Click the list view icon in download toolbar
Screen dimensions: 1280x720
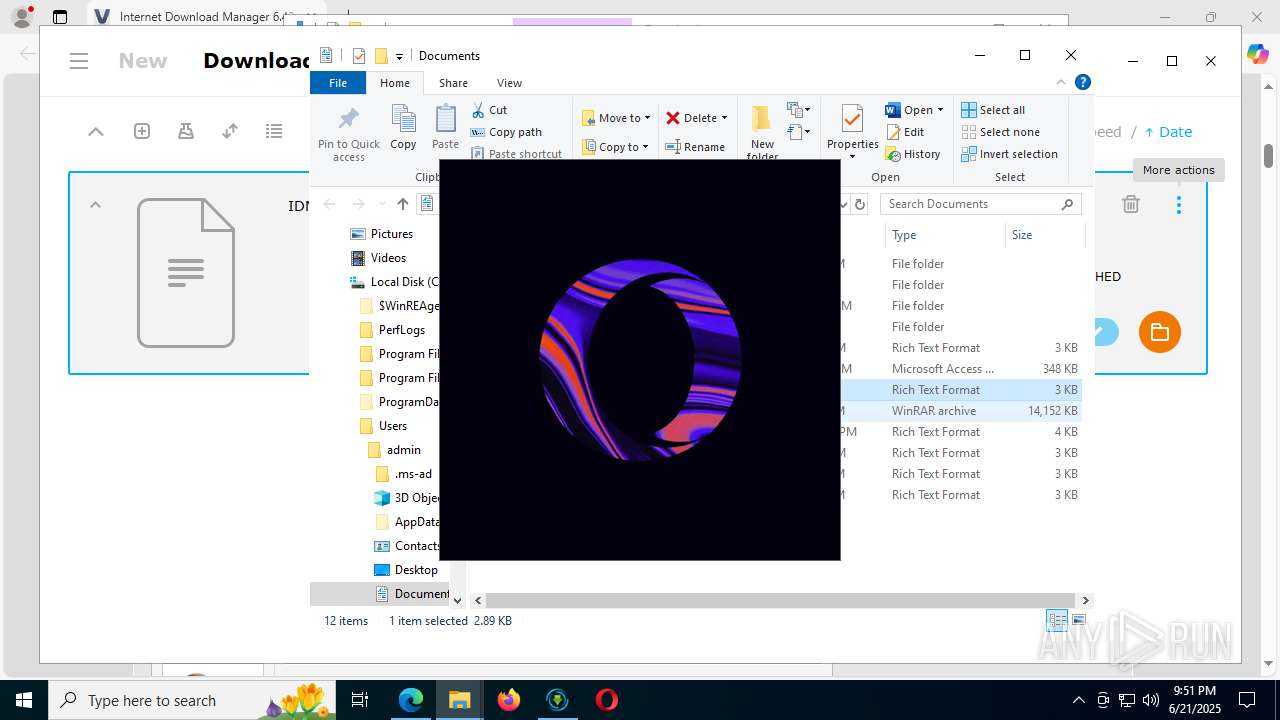click(274, 131)
